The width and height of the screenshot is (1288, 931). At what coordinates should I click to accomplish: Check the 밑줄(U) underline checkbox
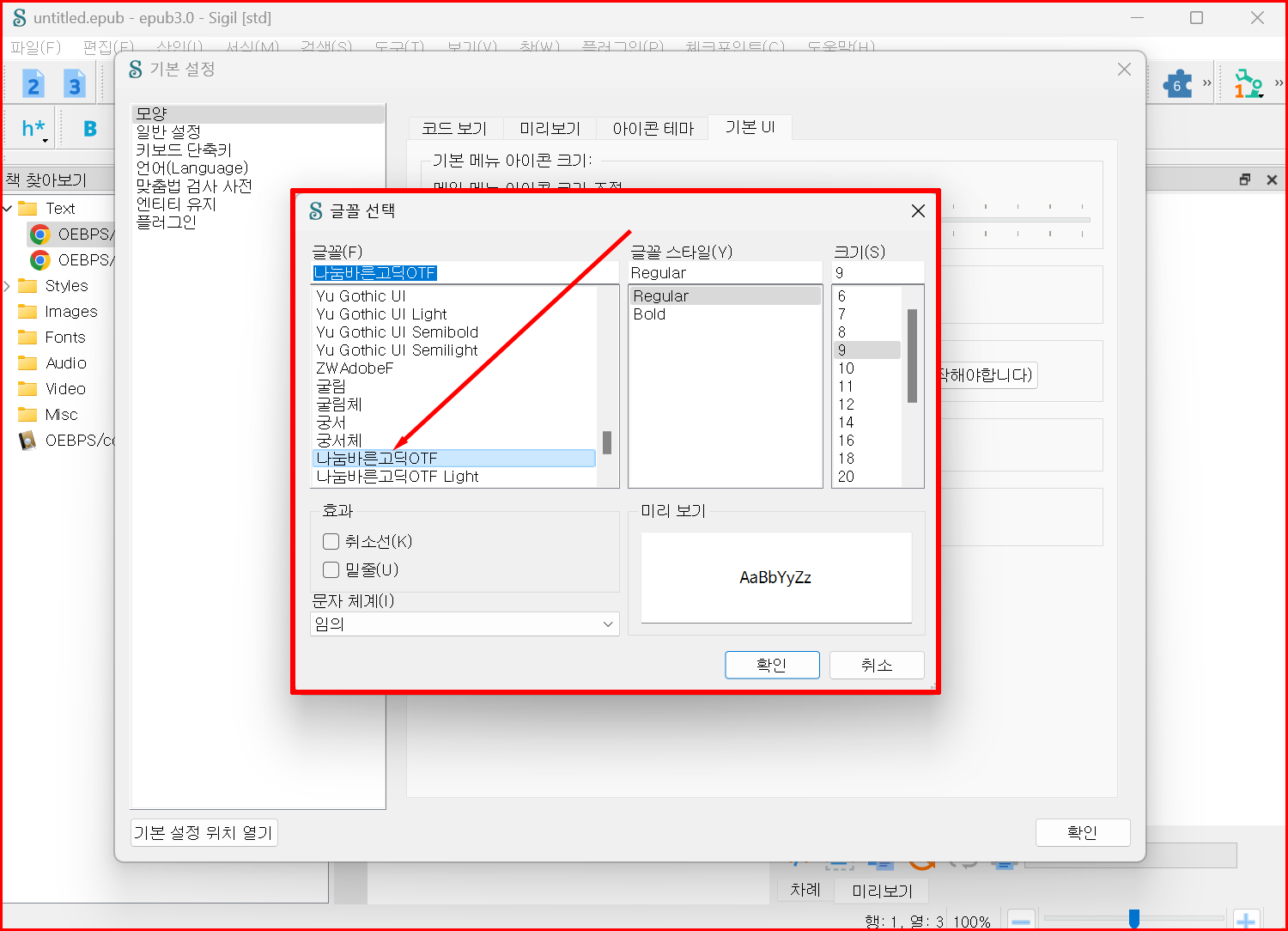tap(331, 569)
